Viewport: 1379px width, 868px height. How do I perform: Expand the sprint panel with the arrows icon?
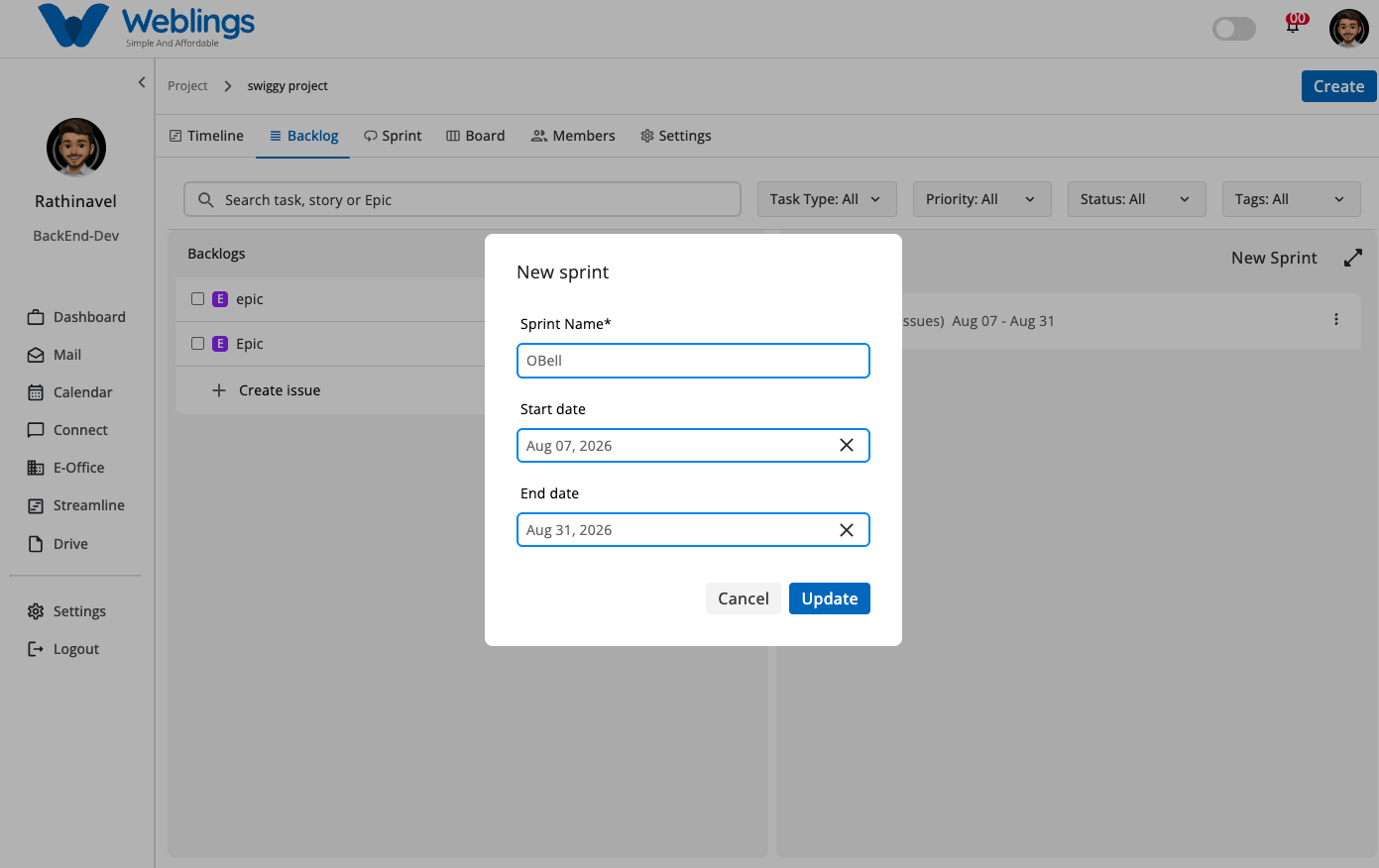pos(1353,258)
